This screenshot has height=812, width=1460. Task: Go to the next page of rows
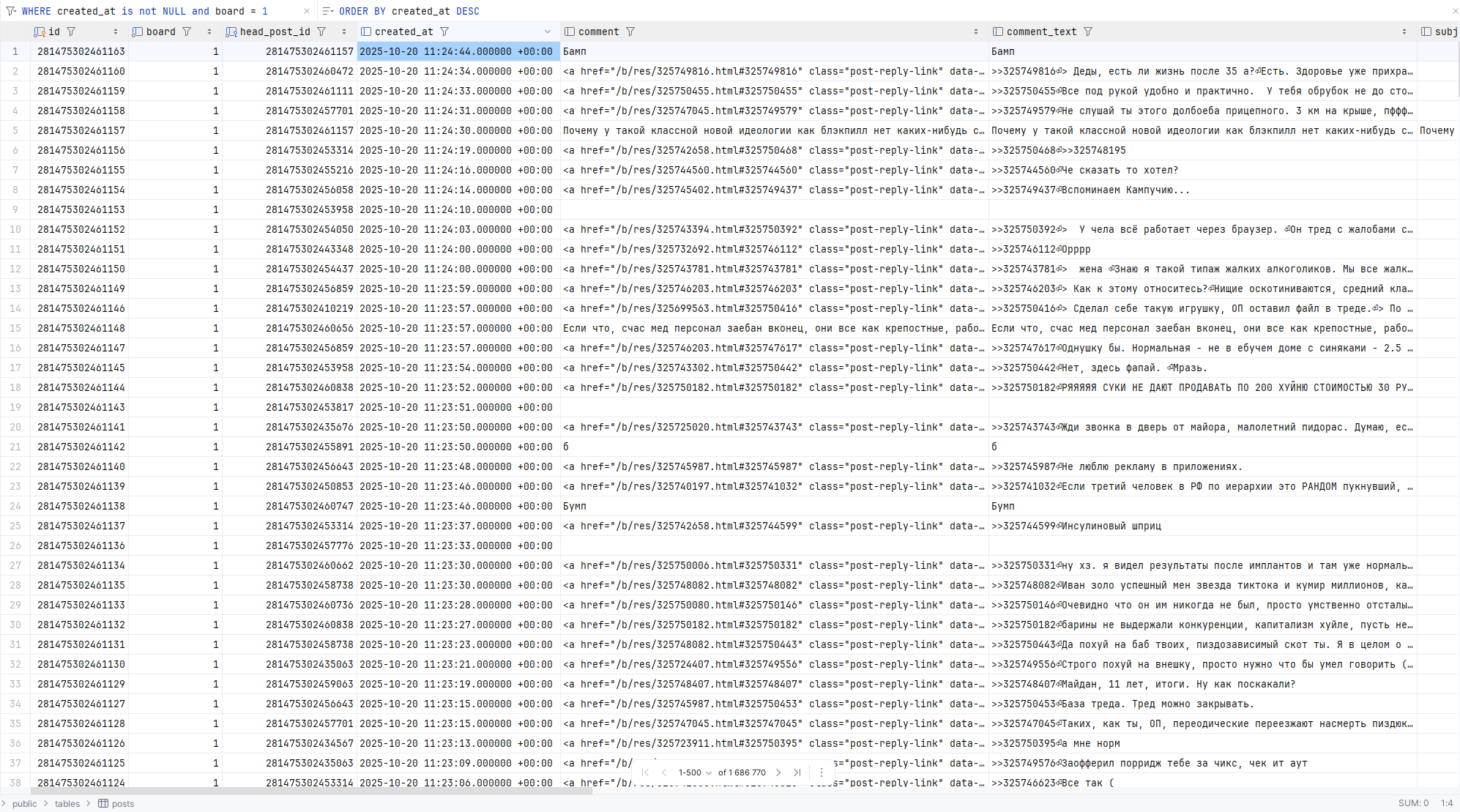[x=778, y=772]
